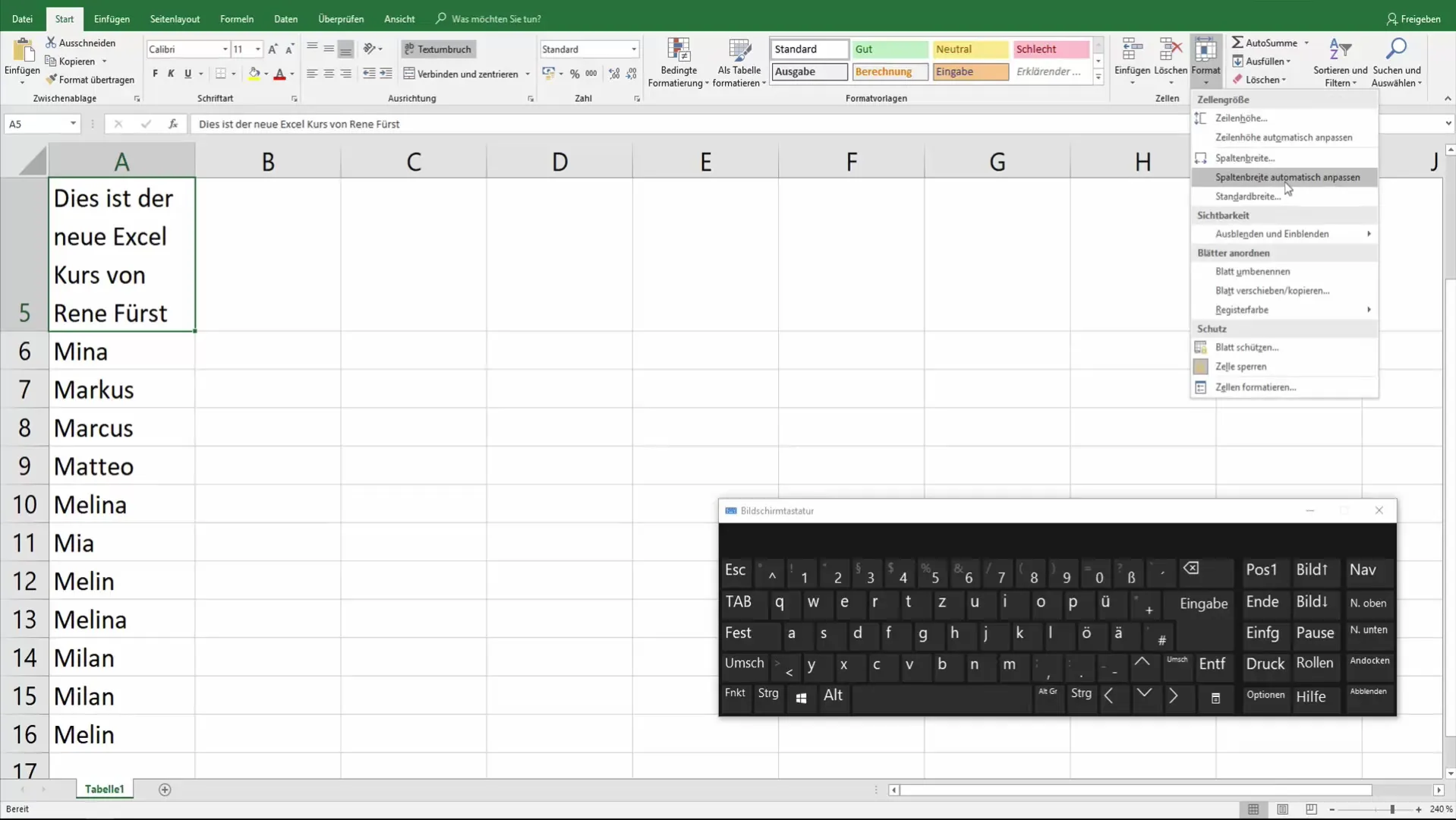This screenshot has width=1456, height=820.
Task: Toggle right text alignment
Action: tap(345, 74)
